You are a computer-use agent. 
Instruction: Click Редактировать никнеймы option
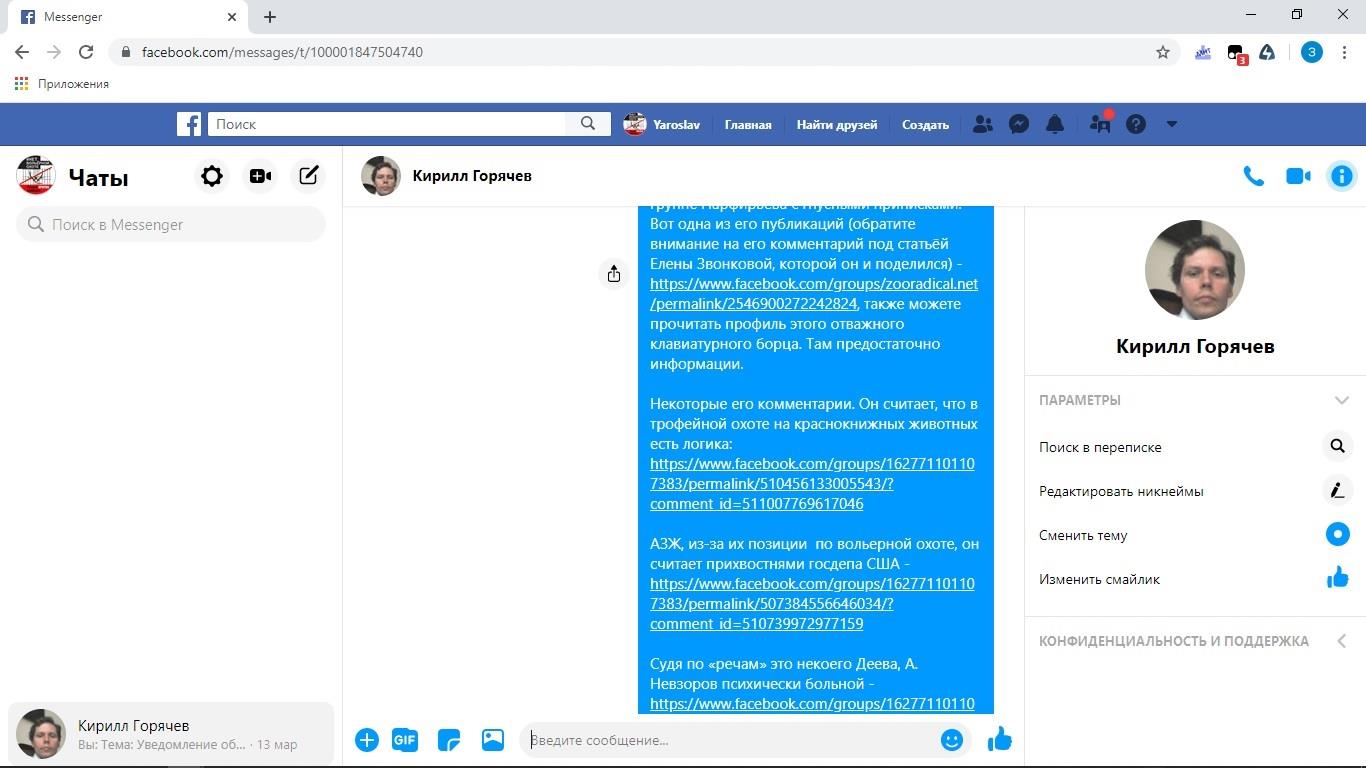click(1121, 491)
